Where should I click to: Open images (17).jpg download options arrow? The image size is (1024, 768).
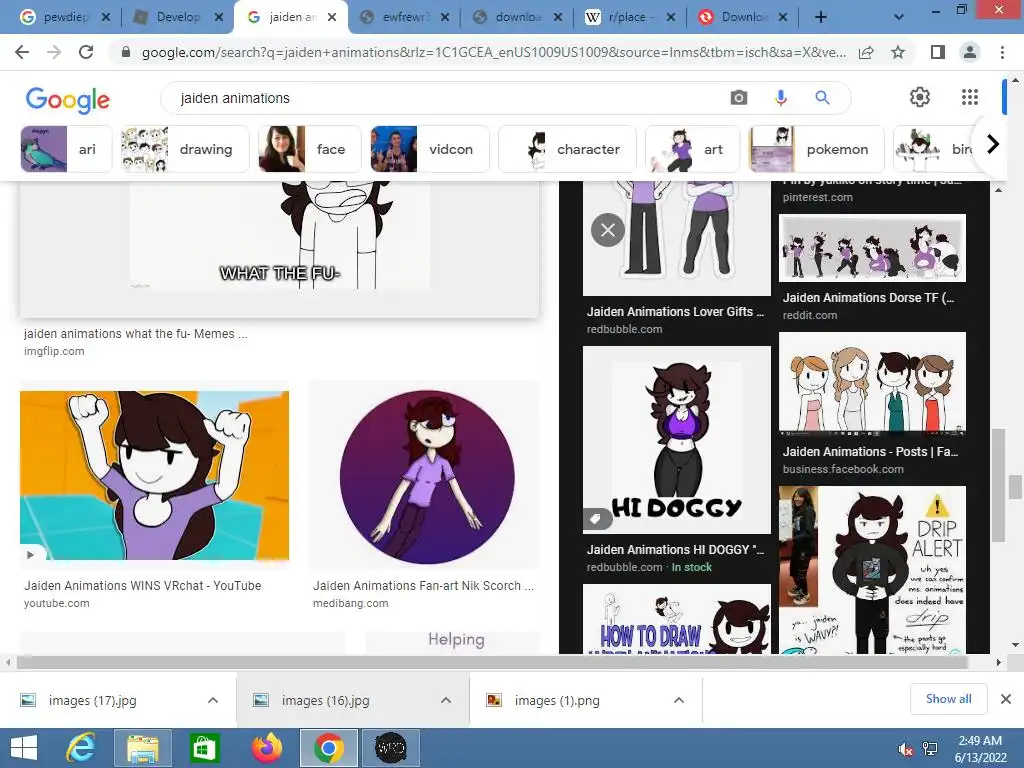point(213,700)
